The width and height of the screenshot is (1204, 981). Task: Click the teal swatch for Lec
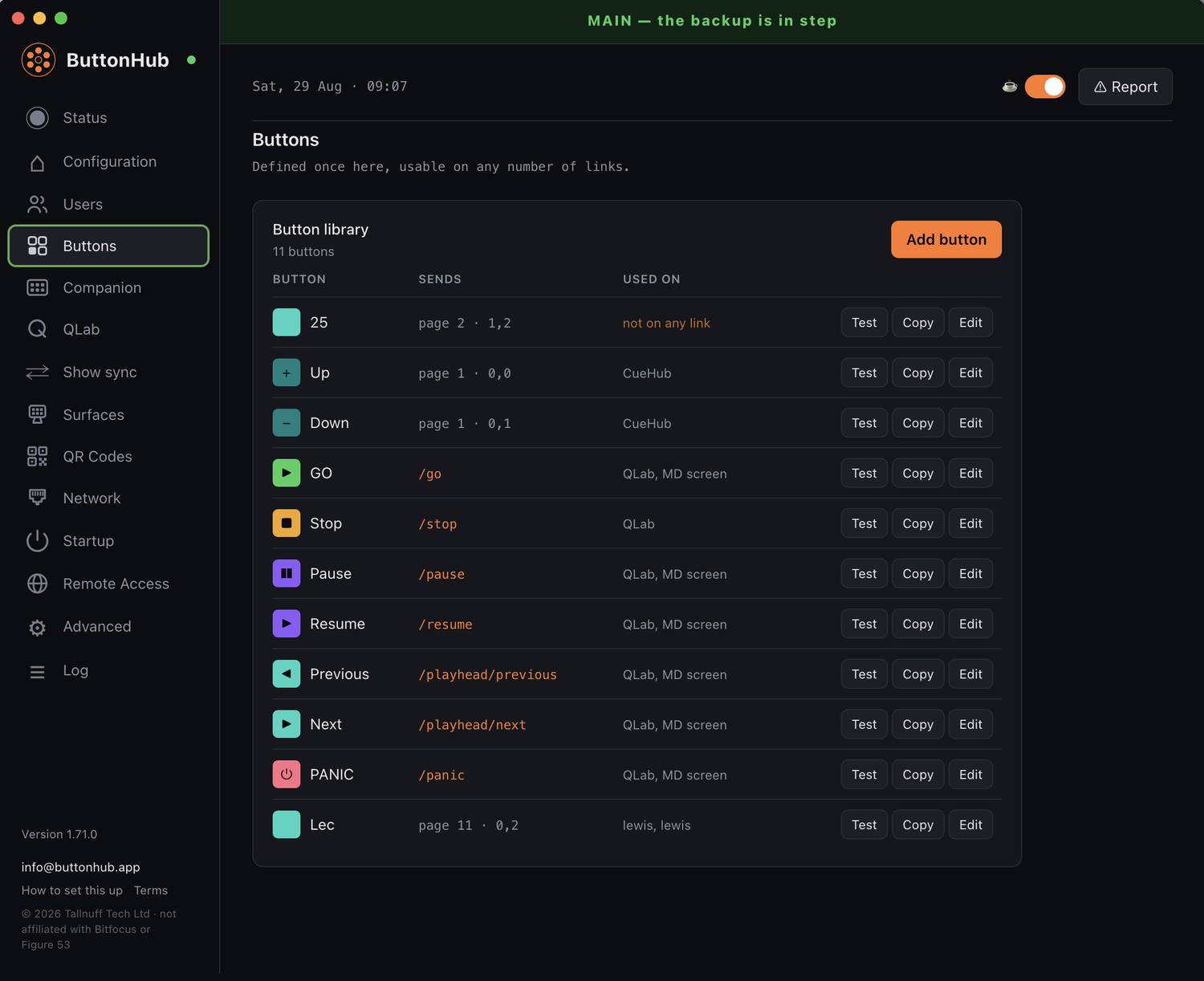click(287, 824)
